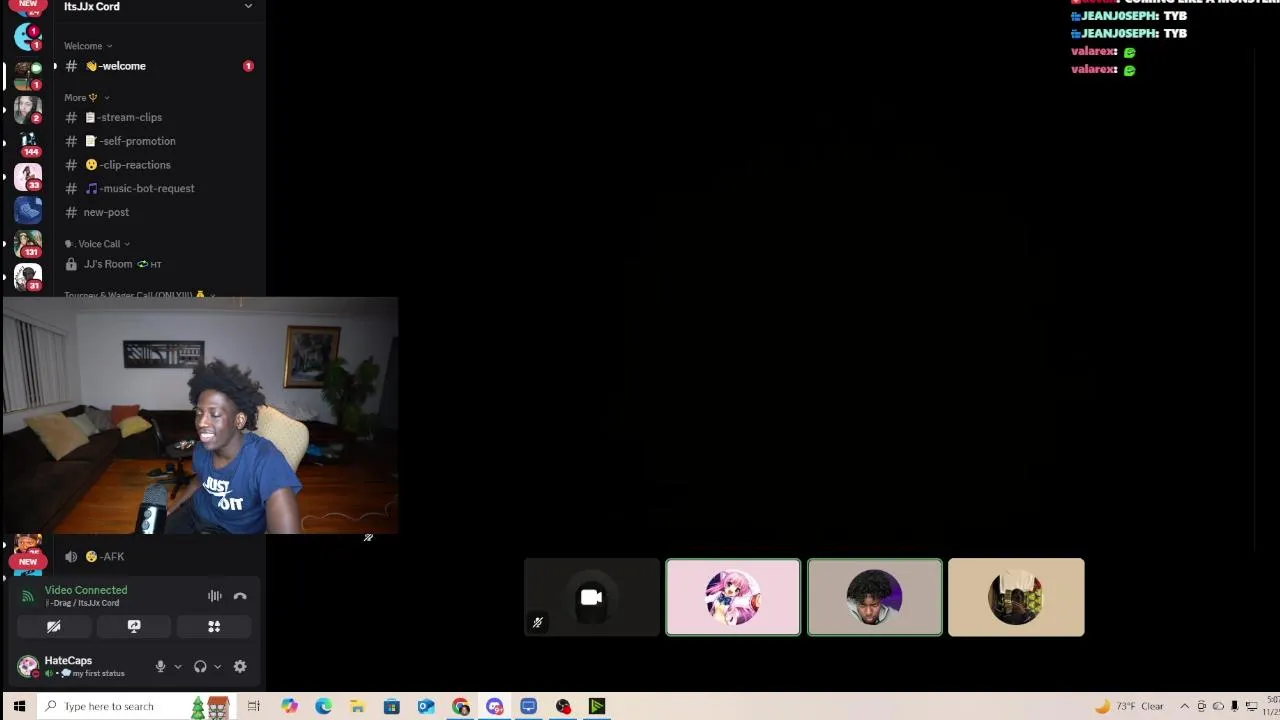This screenshot has width=1280, height=720.
Task: Open the stream-clips channel
Action: 160,117
